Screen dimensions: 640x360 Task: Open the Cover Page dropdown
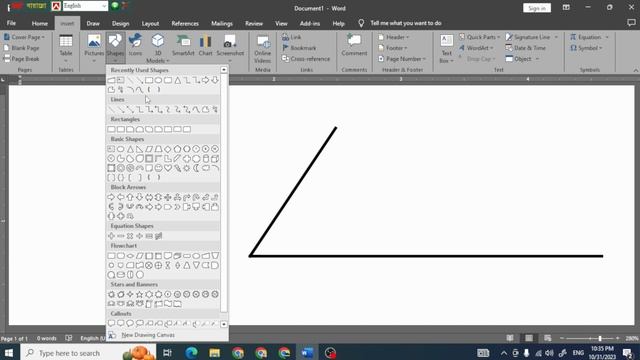point(24,37)
